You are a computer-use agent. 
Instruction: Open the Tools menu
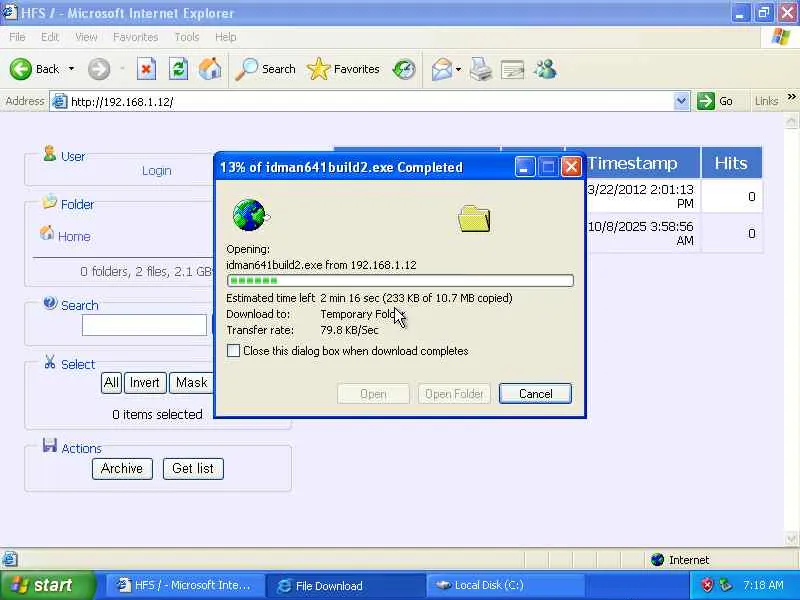186,37
